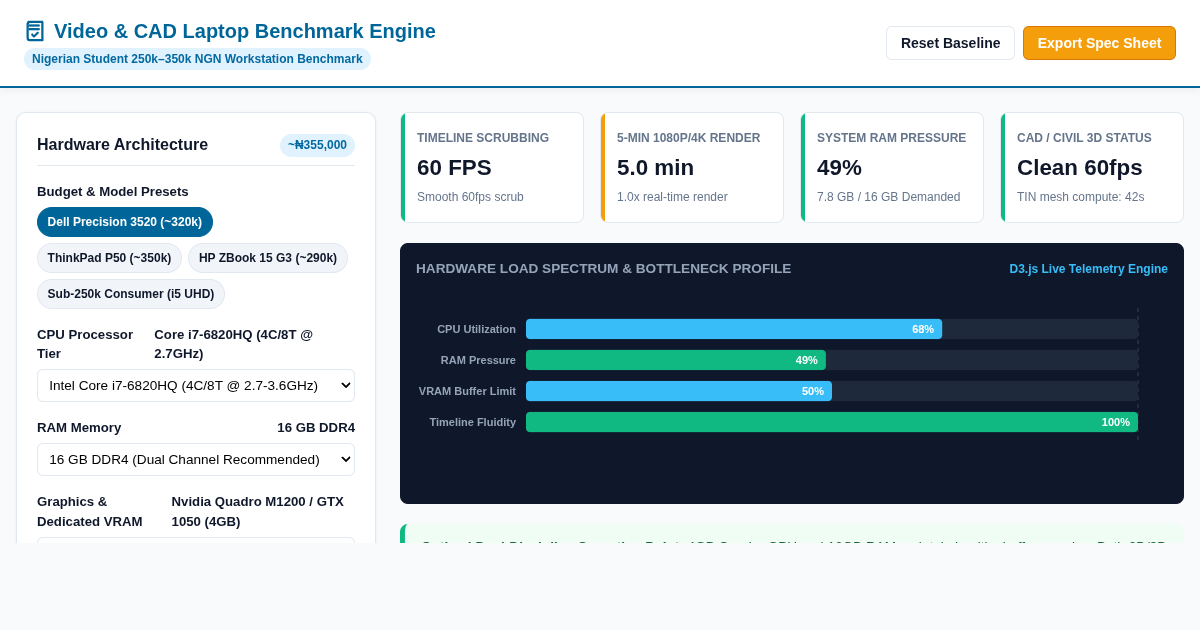Choose the HP ZBook 15 G3 preset

(268, 258)
